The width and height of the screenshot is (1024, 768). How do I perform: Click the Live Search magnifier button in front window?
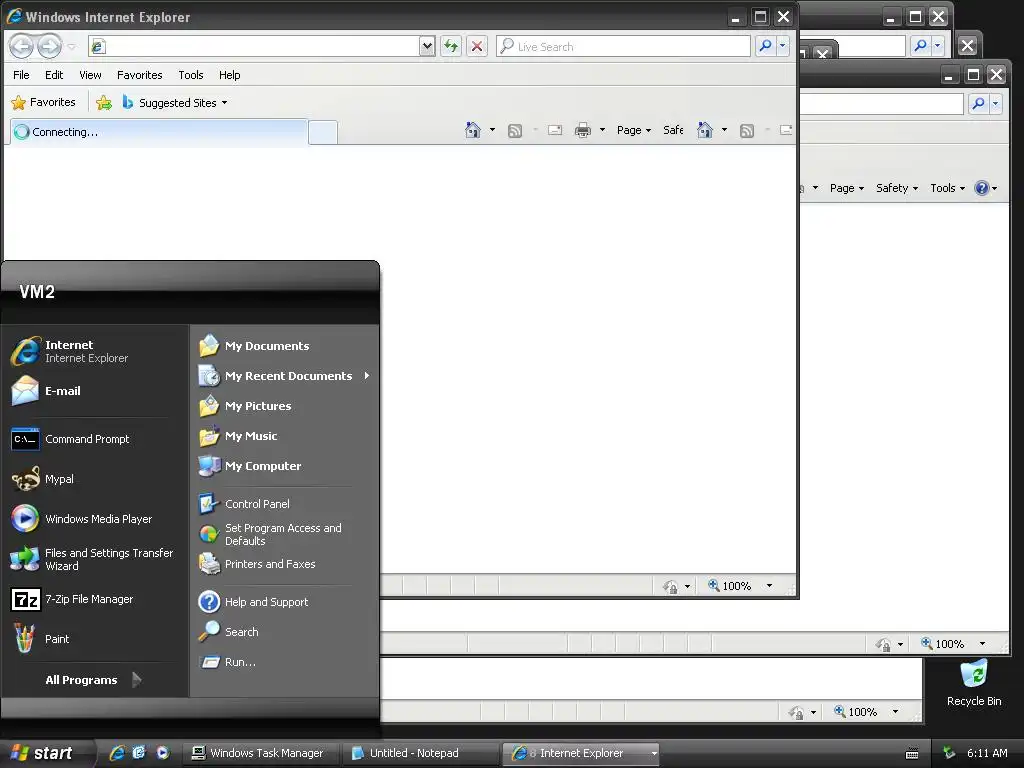[x=765, y=46]
